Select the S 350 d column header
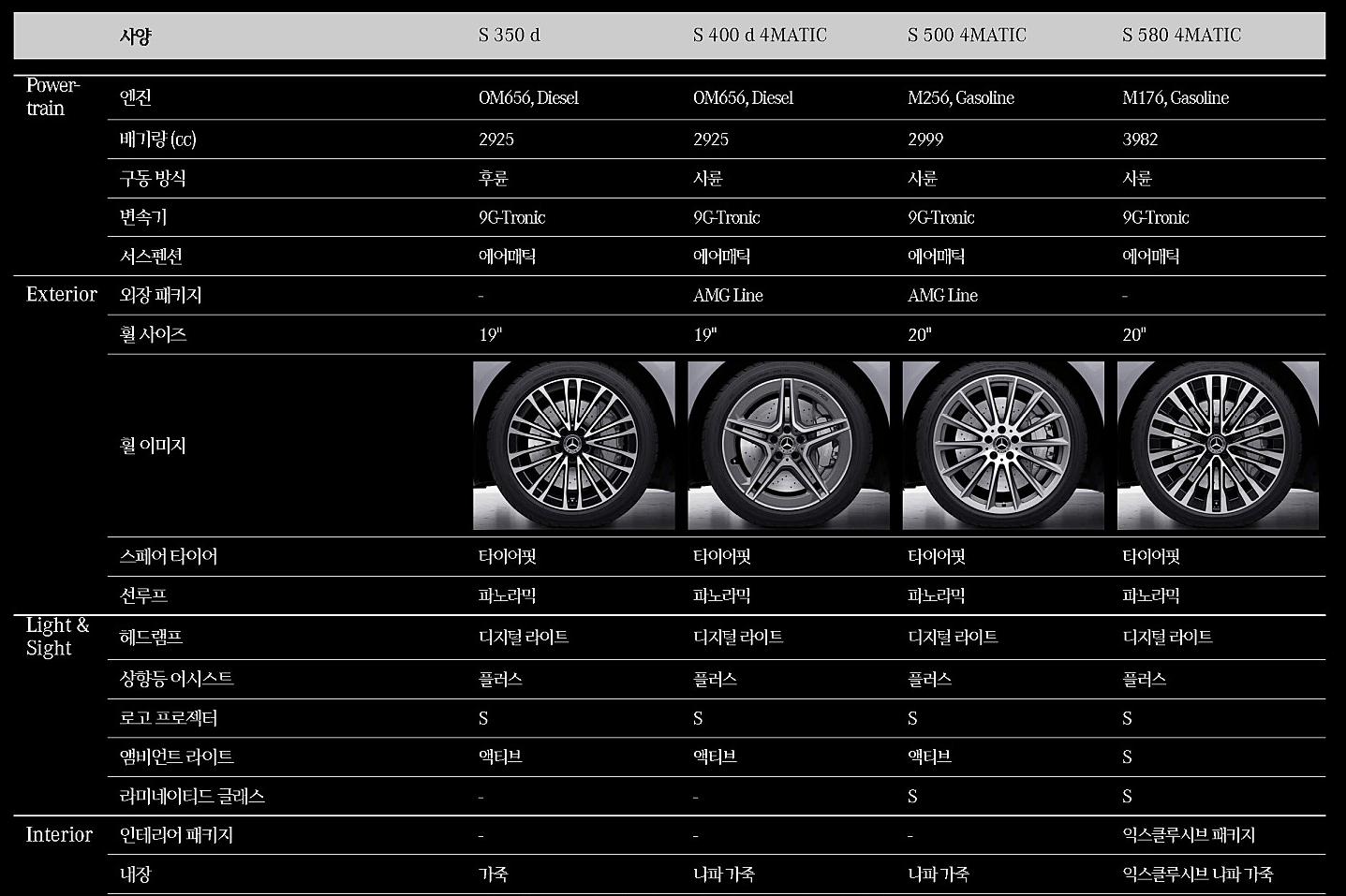 pos(509,36)
